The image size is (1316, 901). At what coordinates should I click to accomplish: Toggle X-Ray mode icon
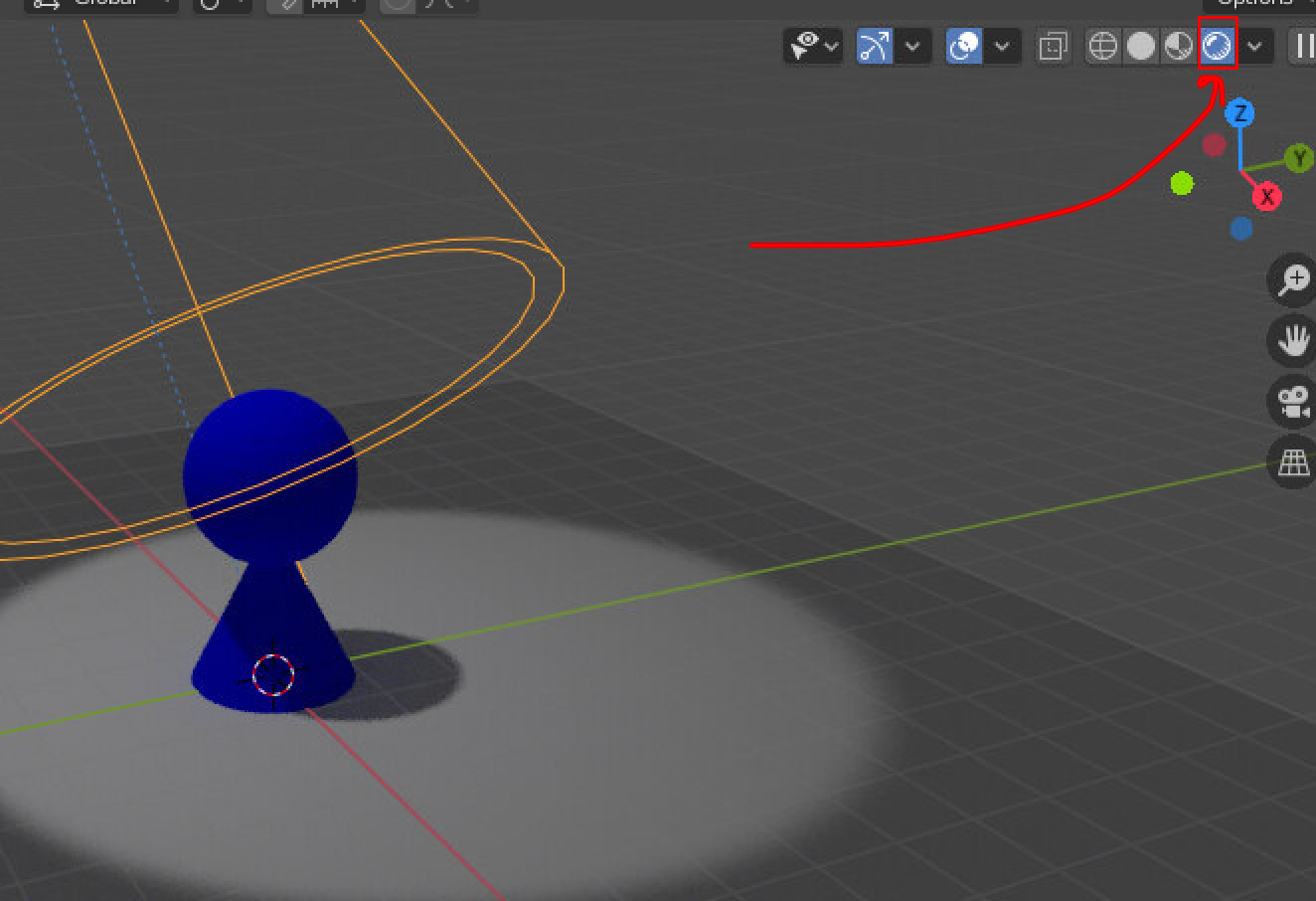click(x=1052, y=46)
